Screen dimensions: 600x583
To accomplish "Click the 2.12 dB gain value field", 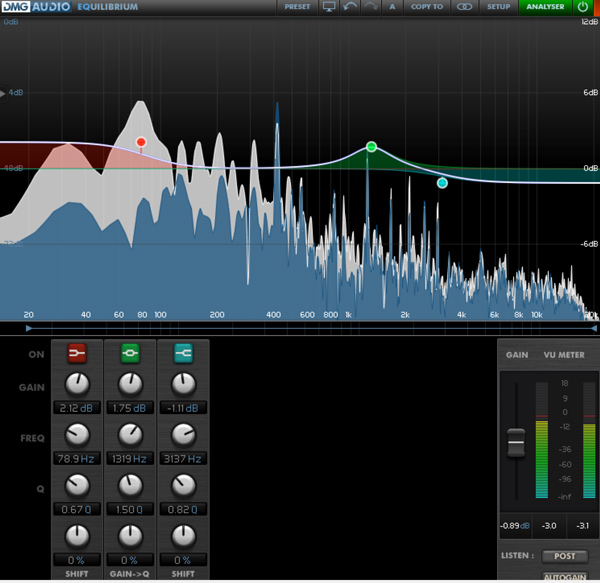I will [x=77, y=408].
